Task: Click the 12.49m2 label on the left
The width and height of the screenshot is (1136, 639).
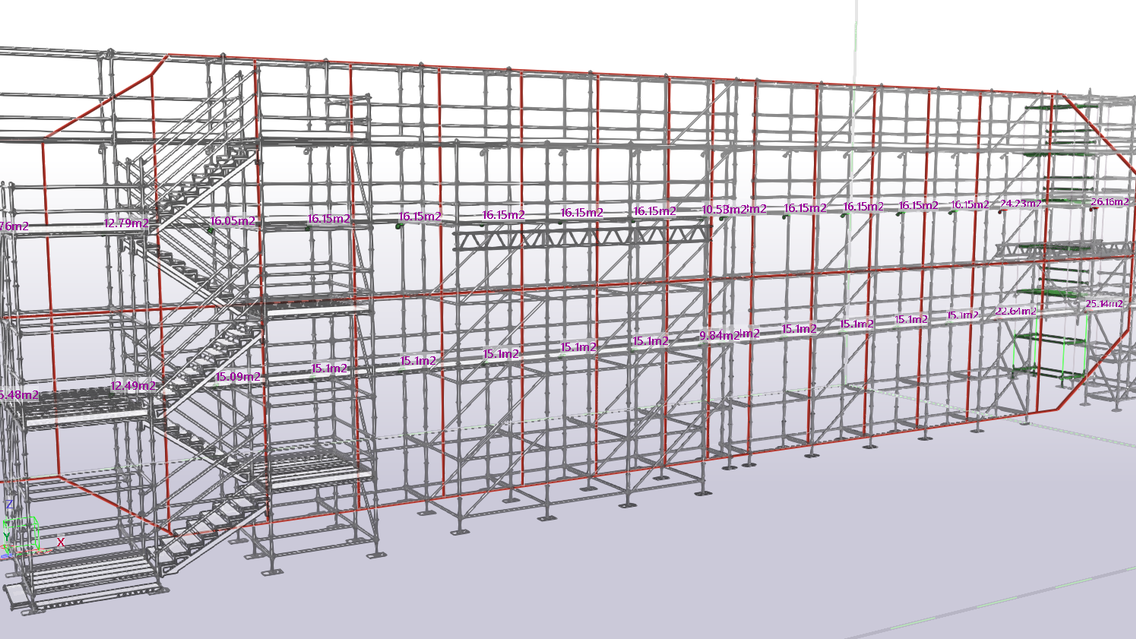Action: [133, 384]
